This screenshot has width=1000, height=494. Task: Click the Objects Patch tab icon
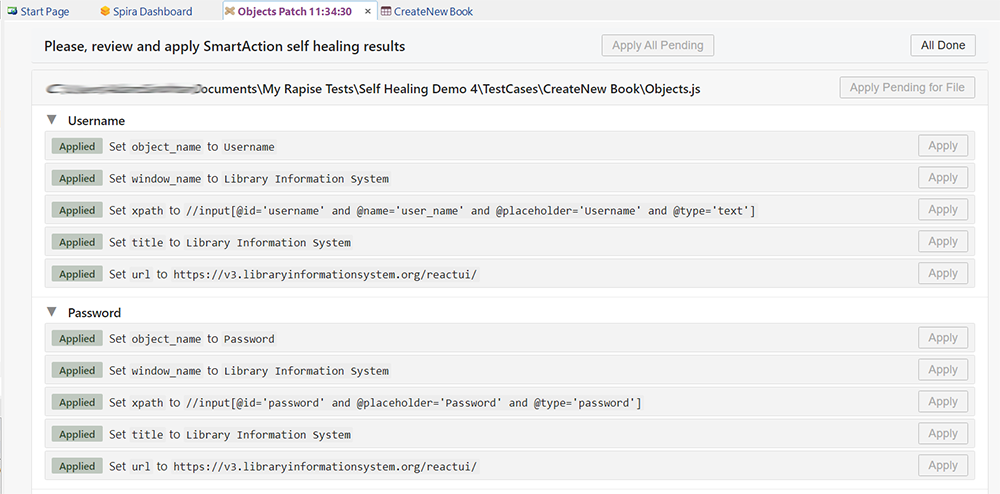tap(230, 11)
